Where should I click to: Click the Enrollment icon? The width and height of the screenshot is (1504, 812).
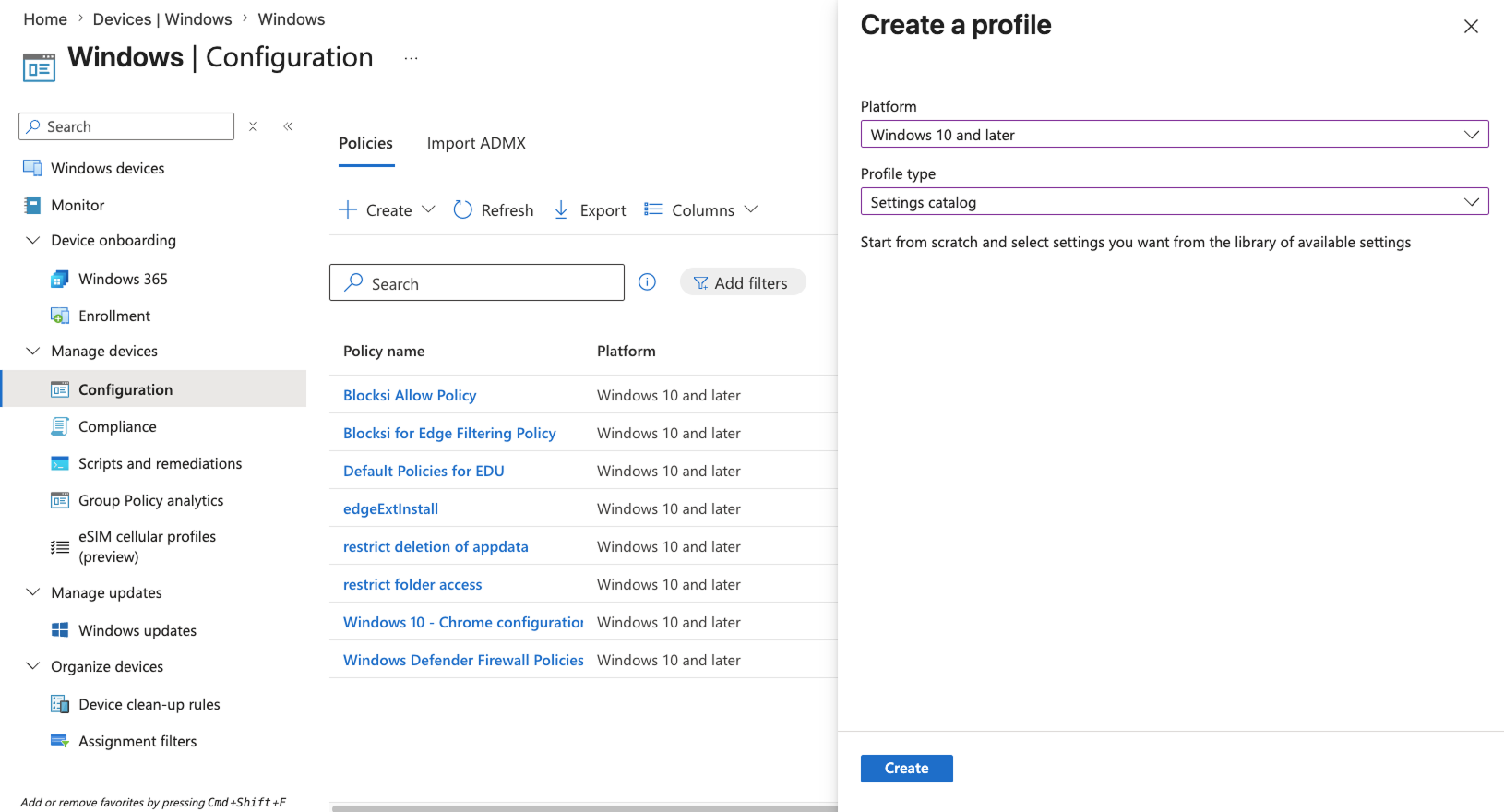(x=60, y=316)
